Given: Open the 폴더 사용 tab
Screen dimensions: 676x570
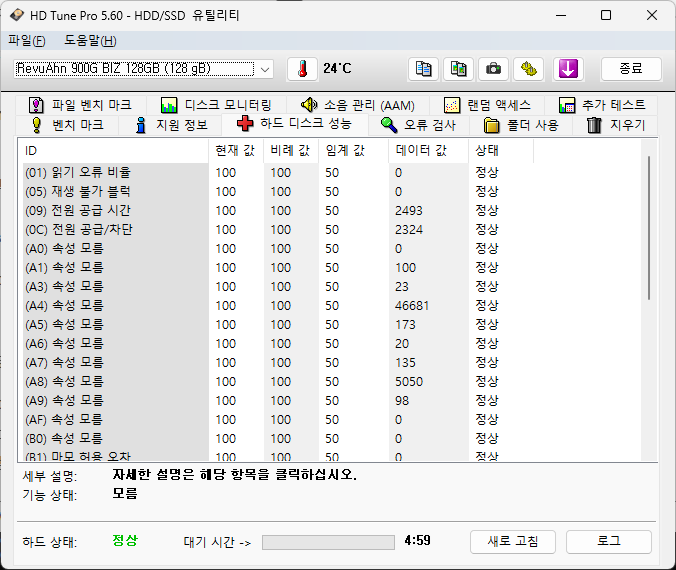Looking at the screenshot, I should [x=521, y=125].
